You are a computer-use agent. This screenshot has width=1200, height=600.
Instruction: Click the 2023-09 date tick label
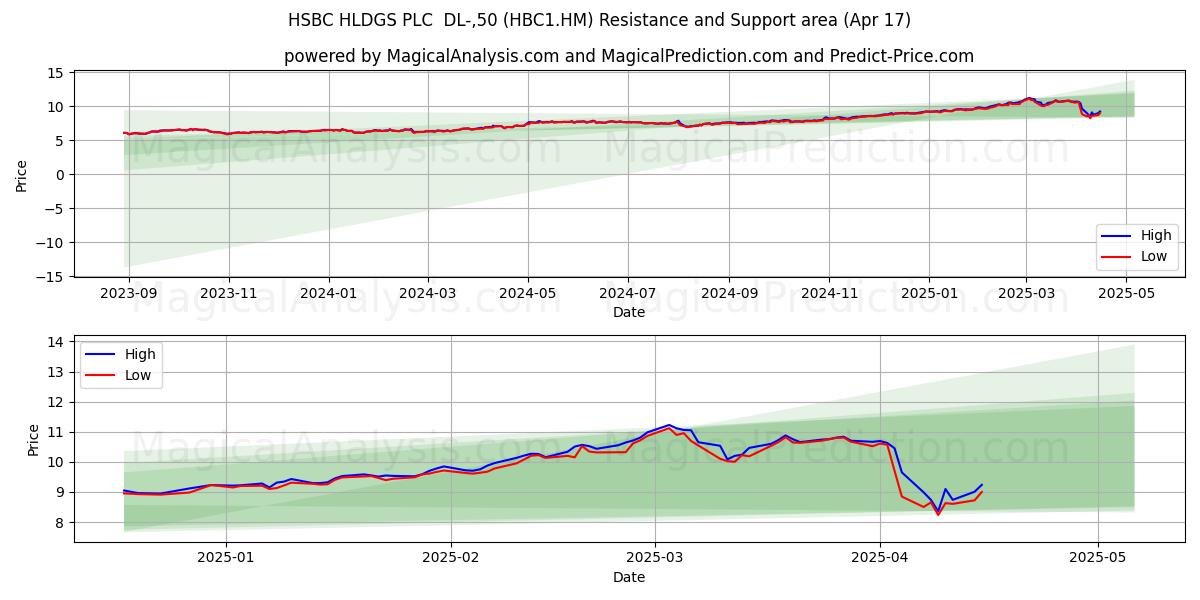(x=129, y=293)
